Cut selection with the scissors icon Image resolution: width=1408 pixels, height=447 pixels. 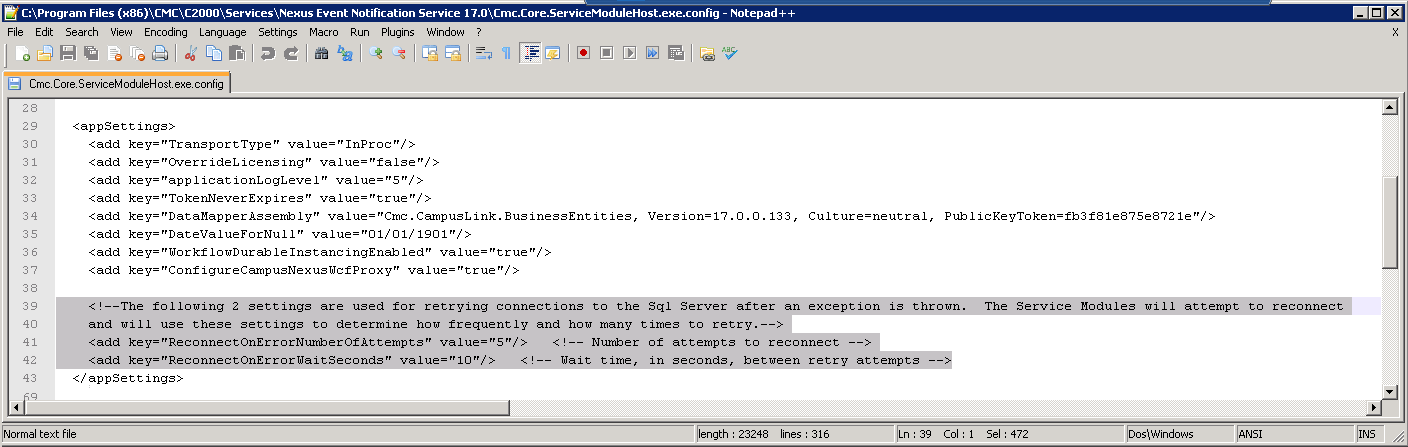[191, 53]
